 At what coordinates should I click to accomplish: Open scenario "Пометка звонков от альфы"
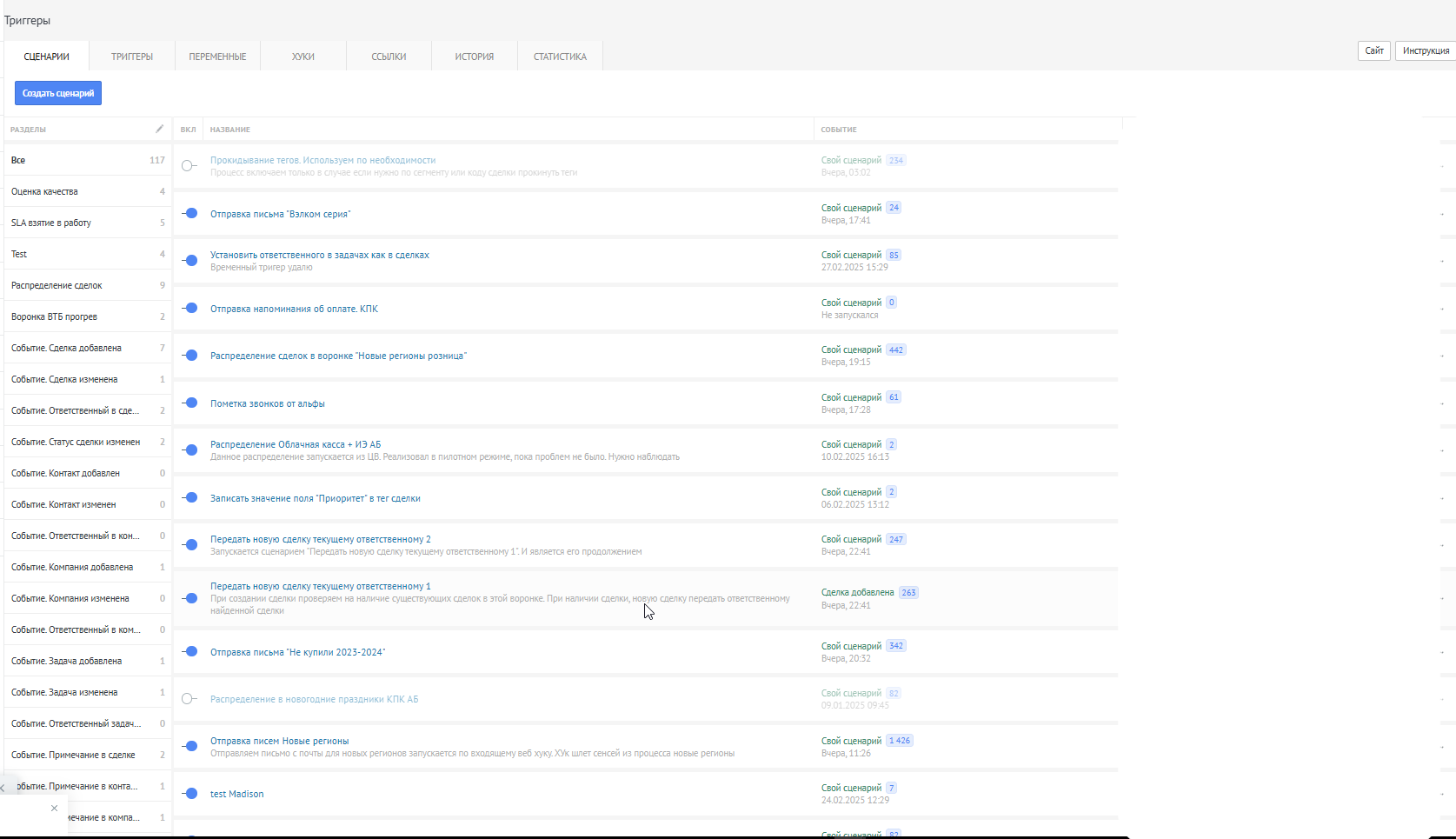click(268, 403)
